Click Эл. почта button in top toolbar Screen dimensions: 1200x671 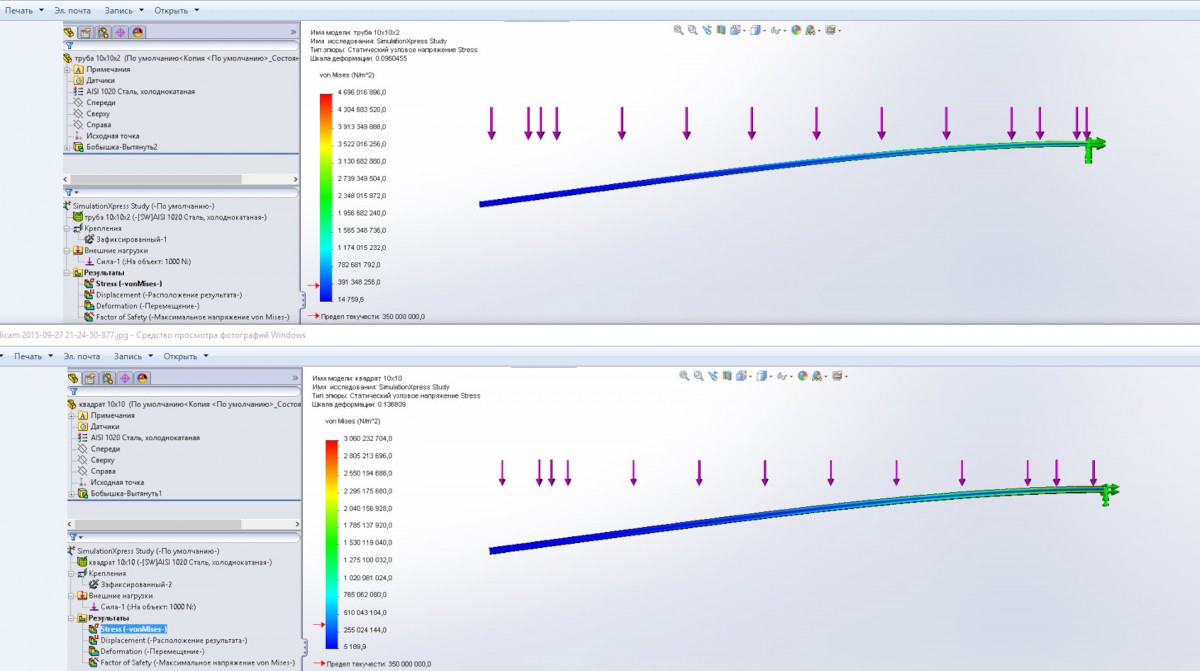[x=73, y=10]
